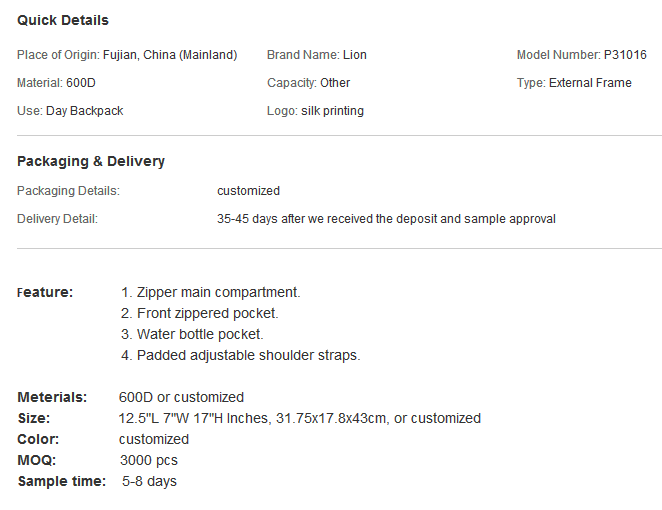Viewport: 662px width, 510px height.
Task: Click the Water bottle pocket line
Action: click(x=192, y=334)
